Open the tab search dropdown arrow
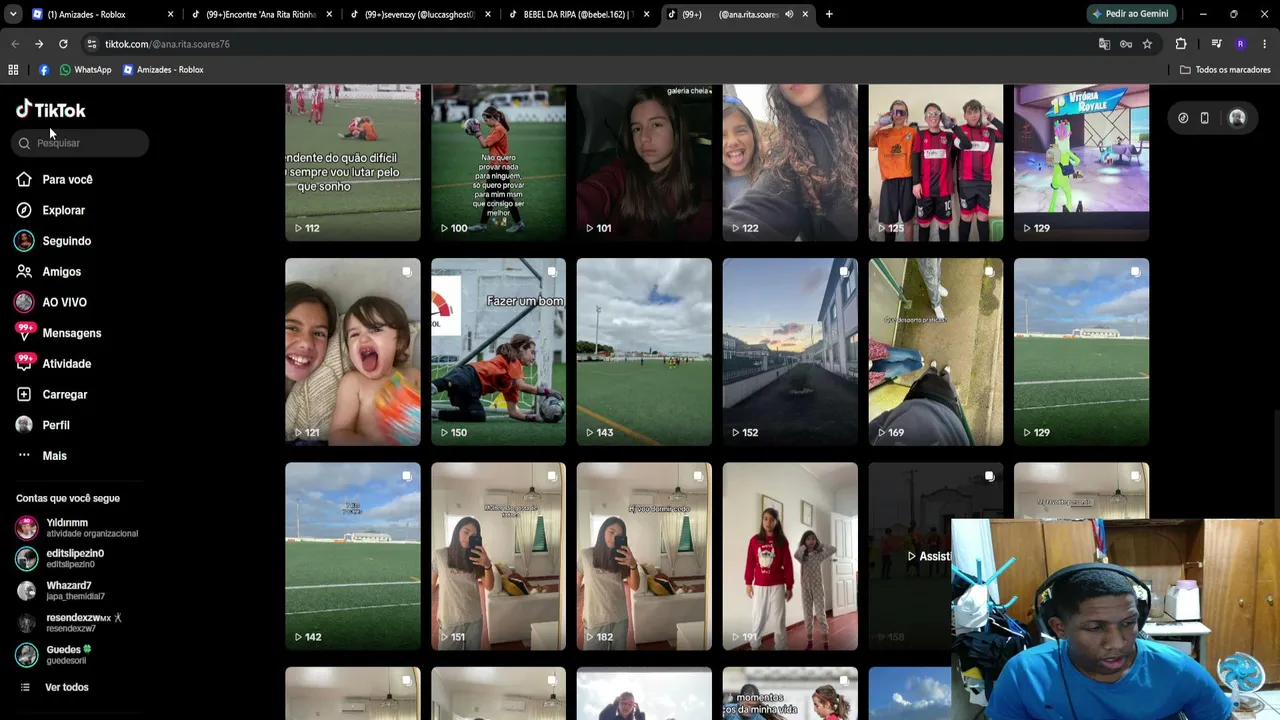1280x720 pixels. pos(13,14)
